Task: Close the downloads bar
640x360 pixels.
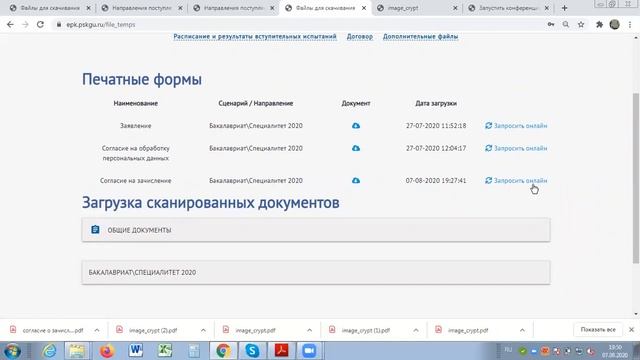Action: tap(631, 329)
